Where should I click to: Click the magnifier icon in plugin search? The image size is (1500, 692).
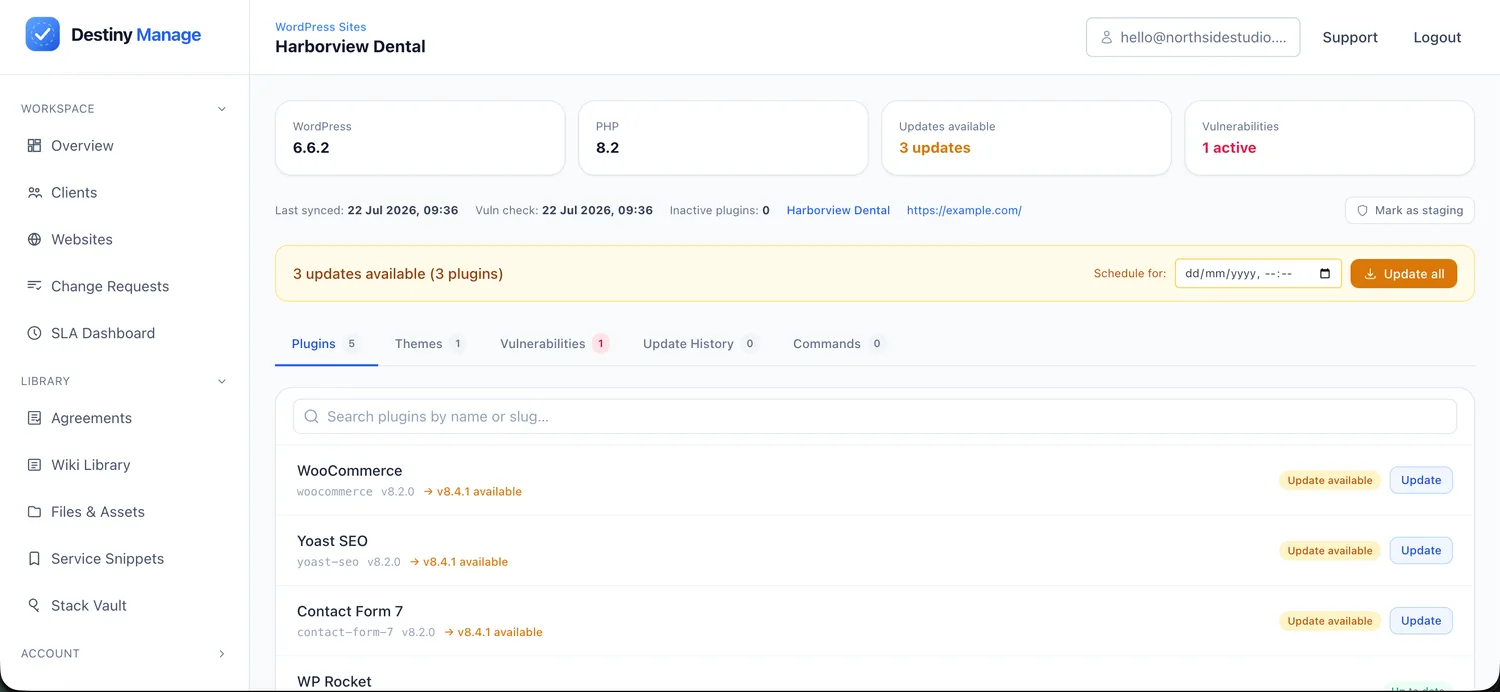[x=311, y=416]
